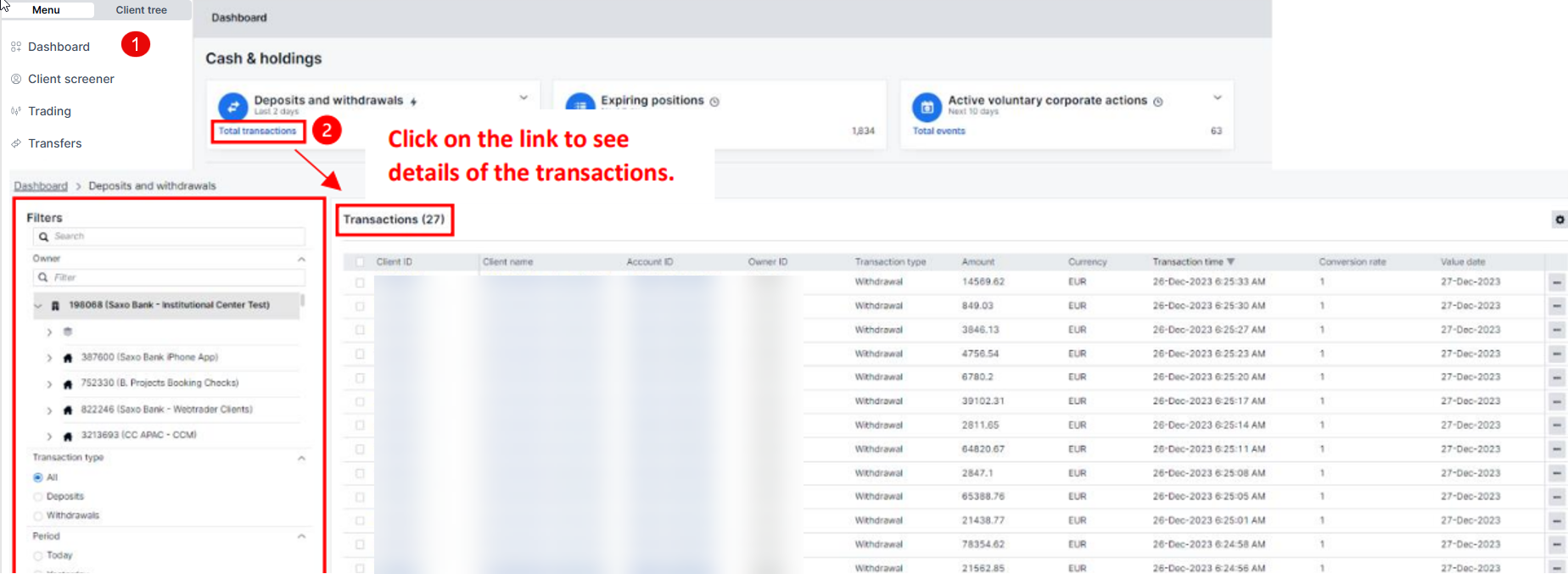Click the Trading sidebar icon

click(16, 111)
